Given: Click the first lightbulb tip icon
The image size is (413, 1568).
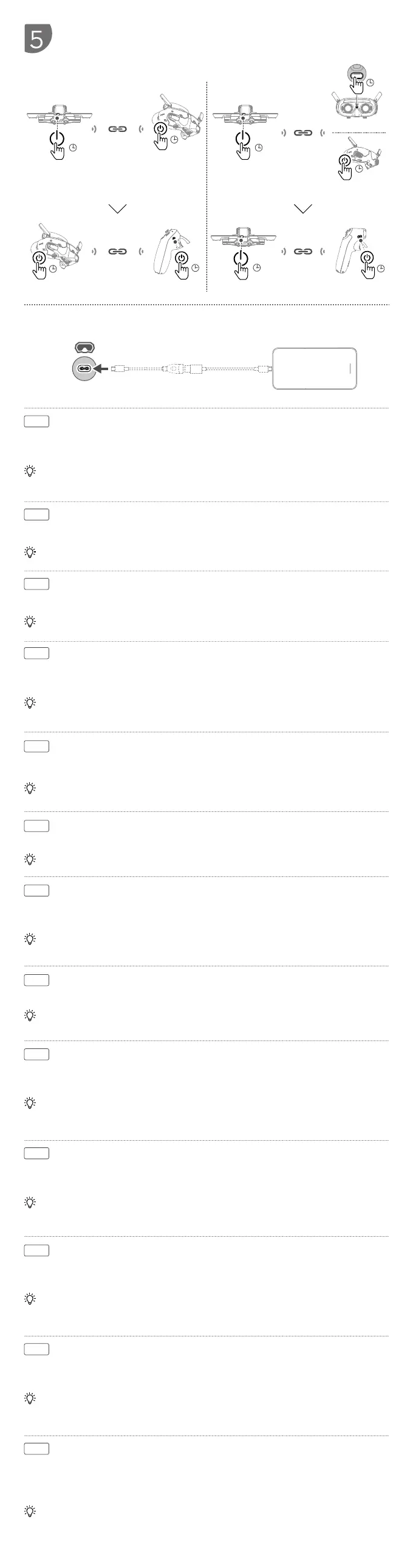Looking at the screenshot, I should coord(30,471).
